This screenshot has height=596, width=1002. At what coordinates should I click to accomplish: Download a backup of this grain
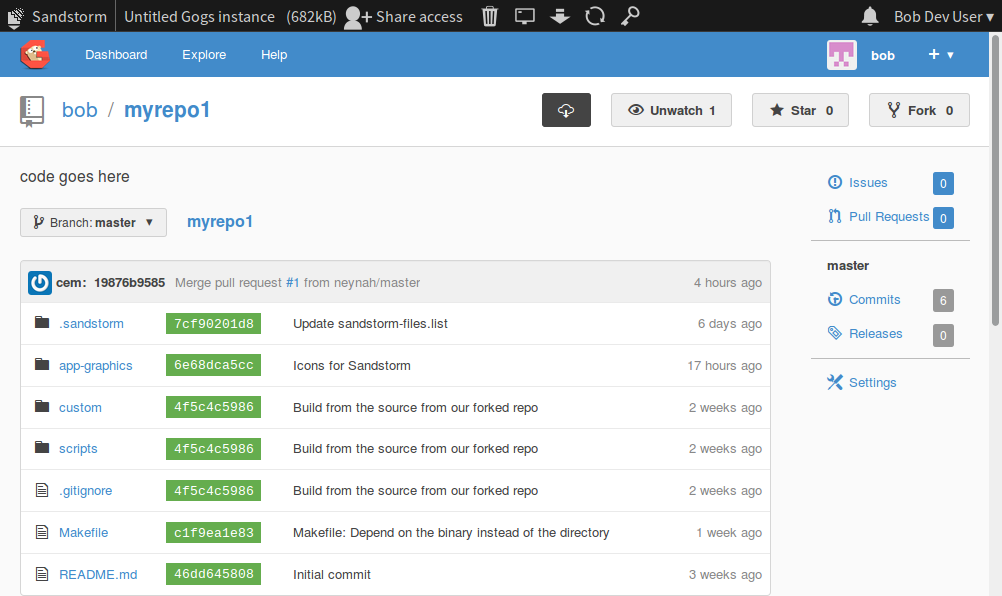click(x=559, y=16)
